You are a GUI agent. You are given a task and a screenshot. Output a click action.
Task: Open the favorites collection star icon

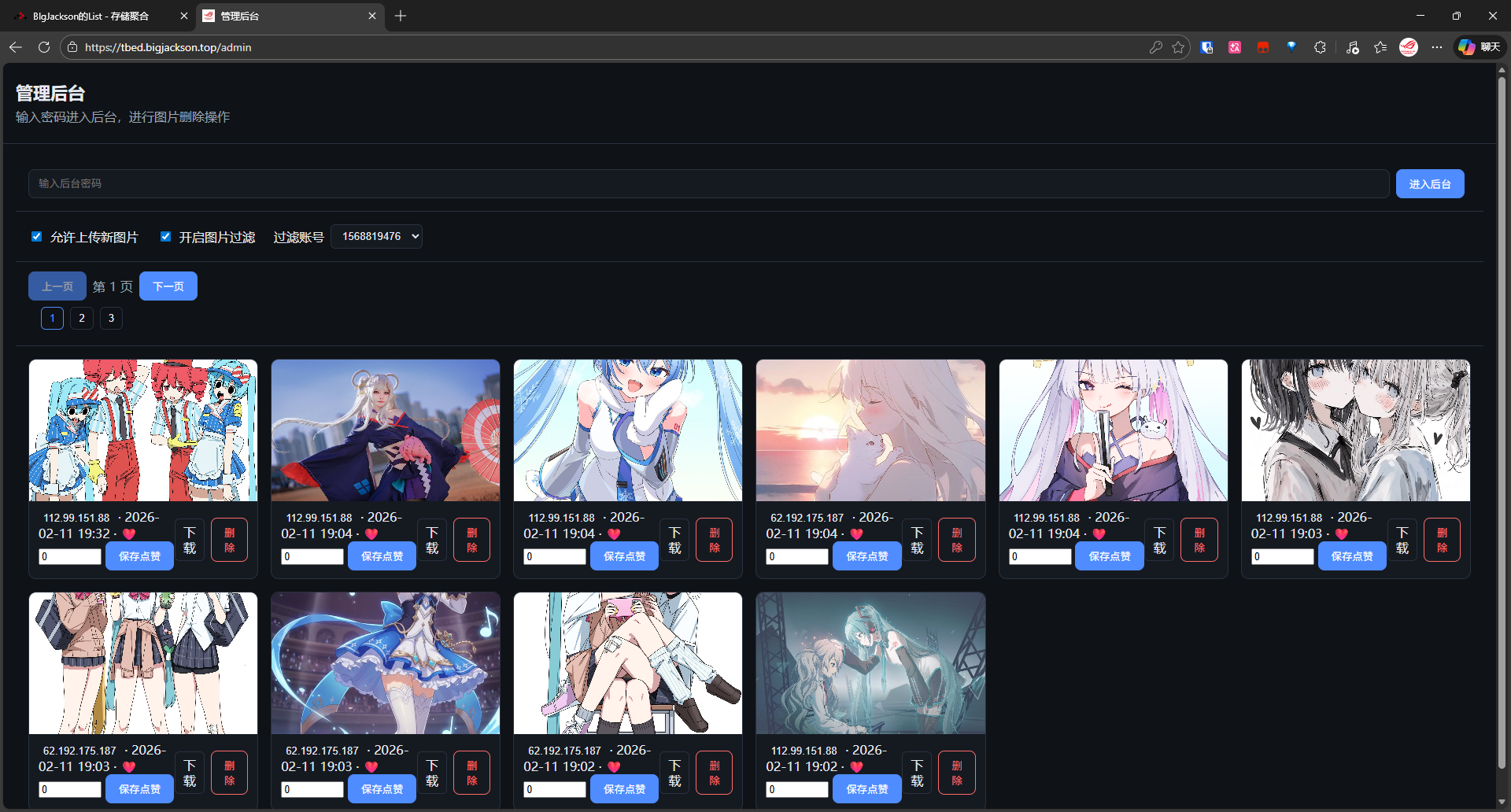[x=1380, y=47]
